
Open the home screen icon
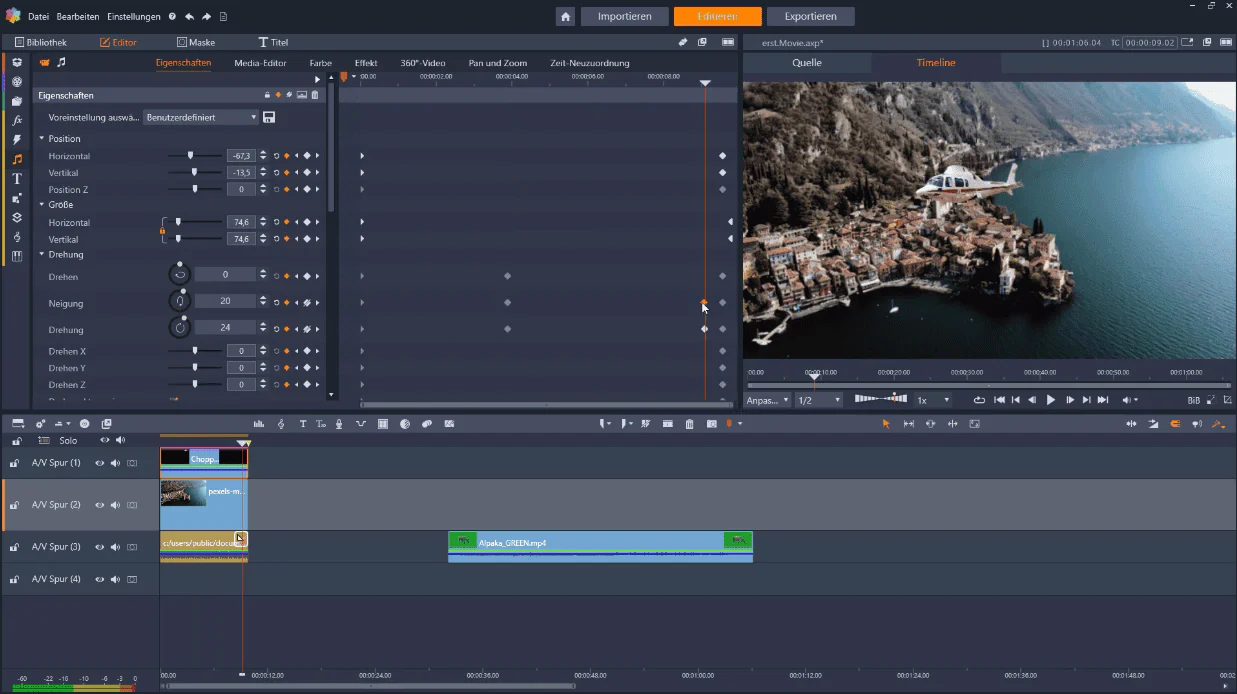[x=566, y=16]
